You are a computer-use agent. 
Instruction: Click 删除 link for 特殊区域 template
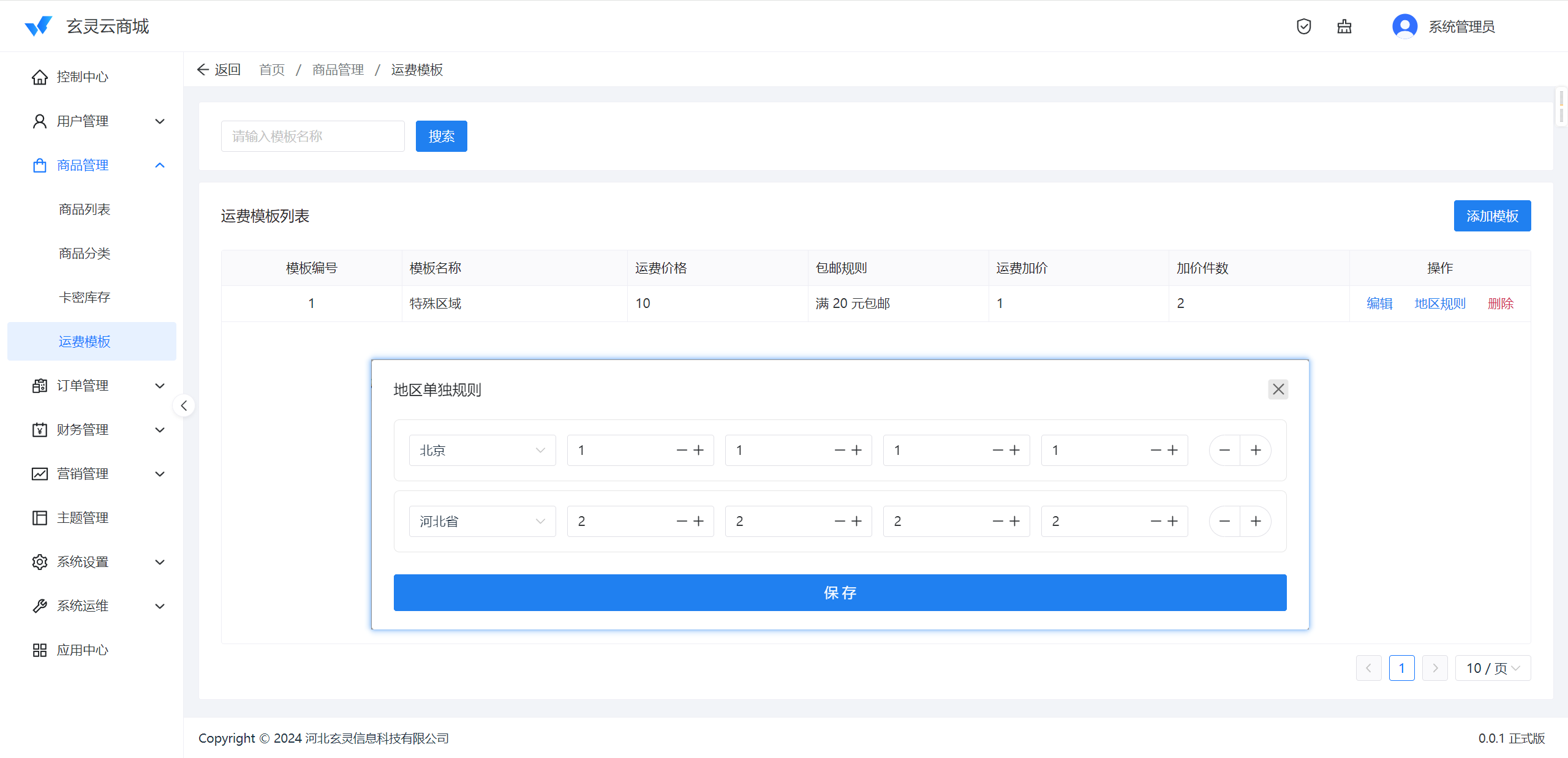tap(1500, 304)
